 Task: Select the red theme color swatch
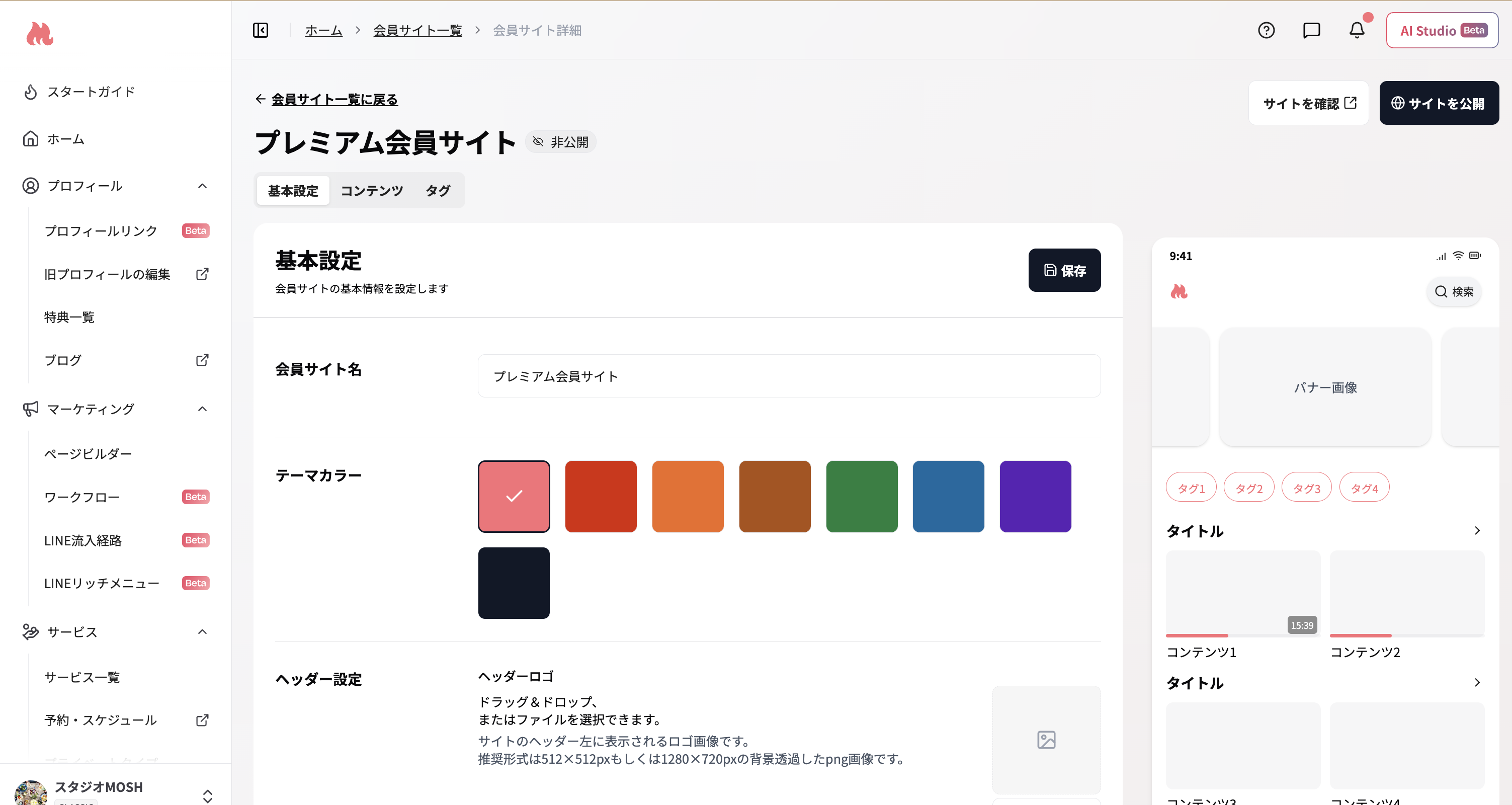point(601,496)
